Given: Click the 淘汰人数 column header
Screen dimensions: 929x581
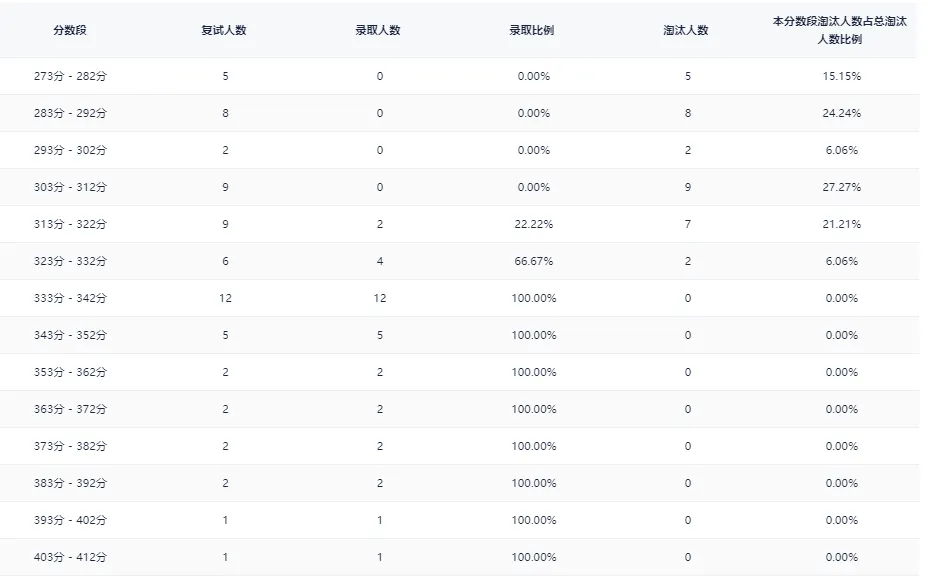Looking at the screenshot, I should tap(686, 30).
